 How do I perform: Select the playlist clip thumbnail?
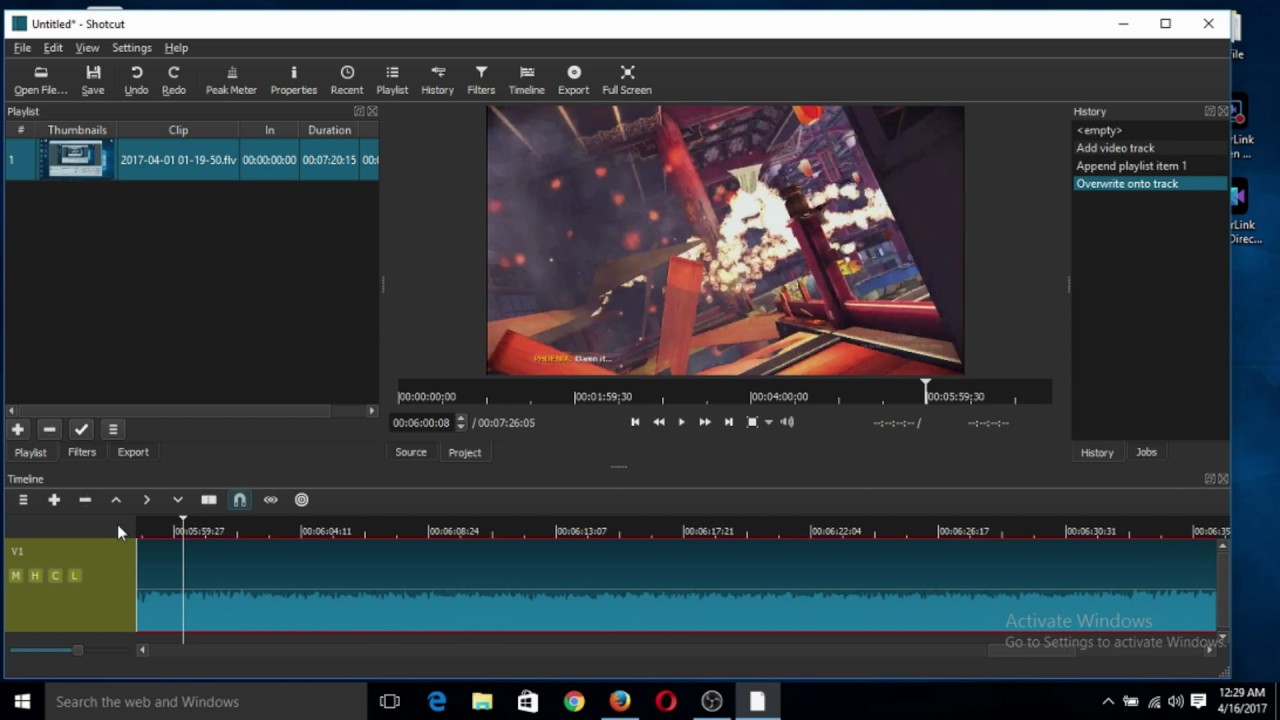[x=77, y=160]
